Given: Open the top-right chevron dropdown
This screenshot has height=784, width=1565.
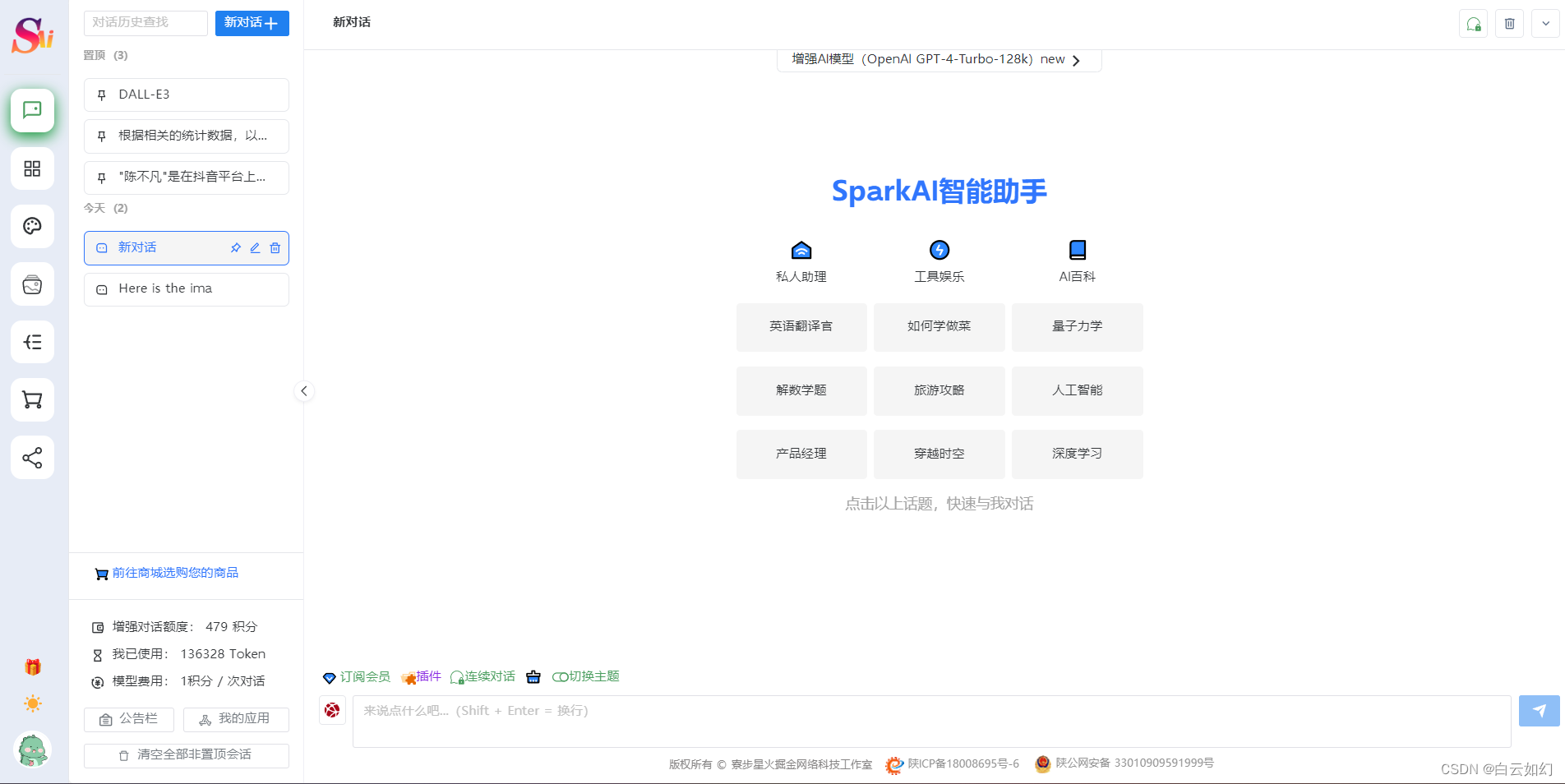Looking at the screenshot, I should [1546, 24].
